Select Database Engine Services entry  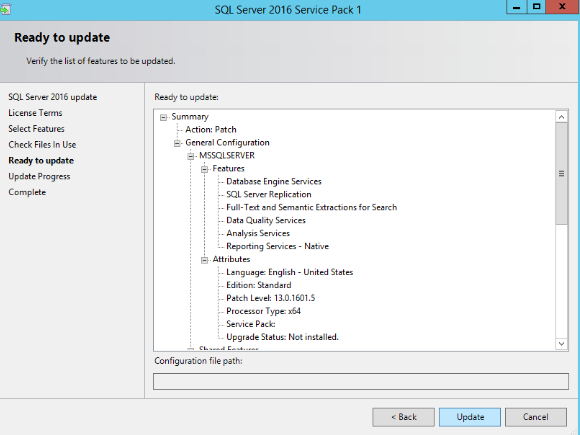(x=274, y=181)
